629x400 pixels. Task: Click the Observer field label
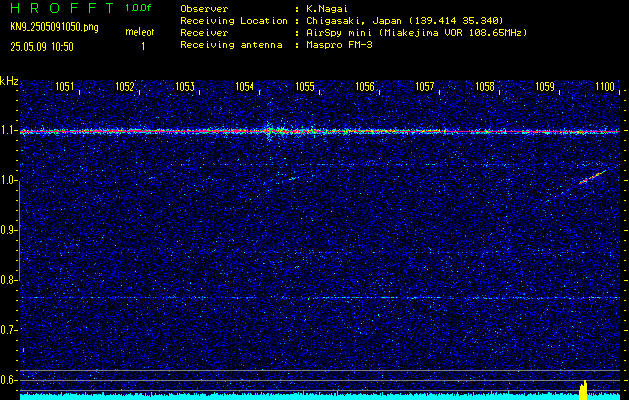coord(204,9)
